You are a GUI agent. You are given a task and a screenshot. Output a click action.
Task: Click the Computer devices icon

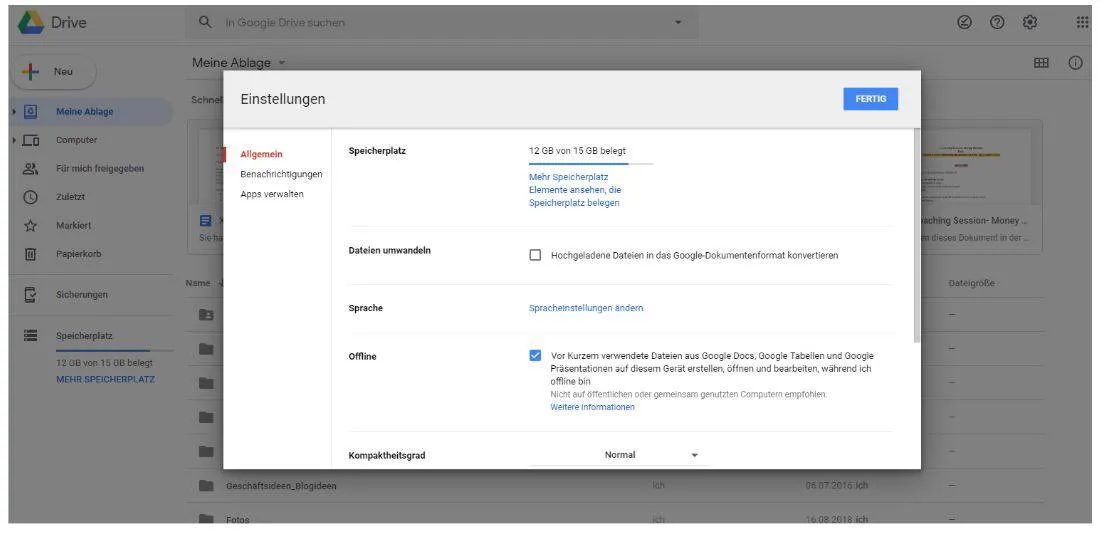pos(30,140)
